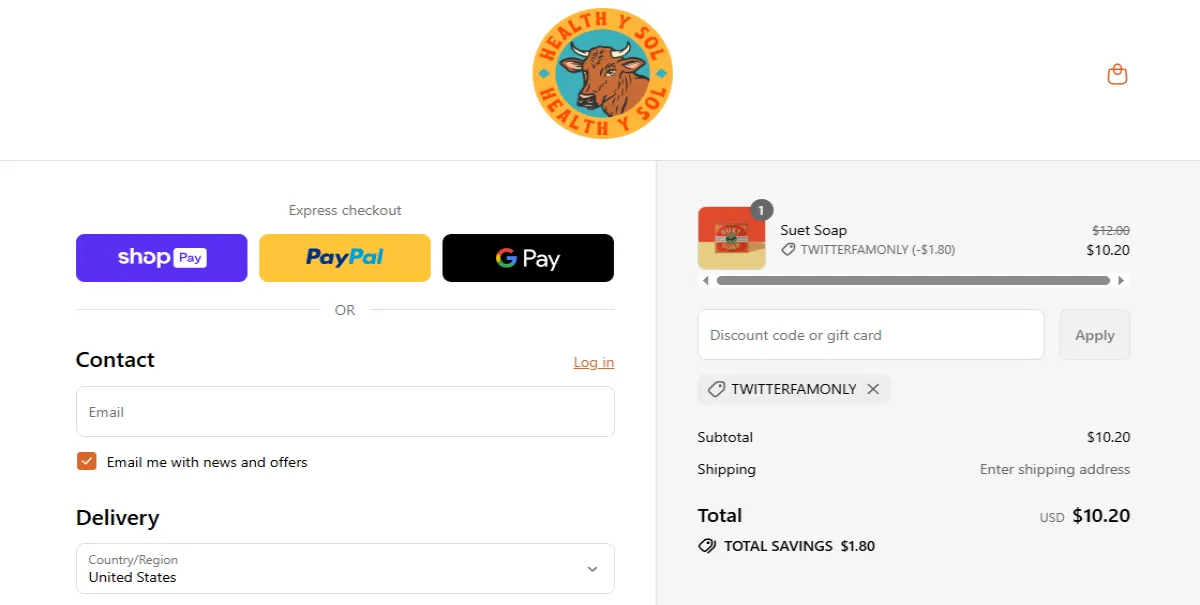Click the Suet Soap product thumbnail
Viewport: 1200px width, 605px height.
[x=731, y=237]
